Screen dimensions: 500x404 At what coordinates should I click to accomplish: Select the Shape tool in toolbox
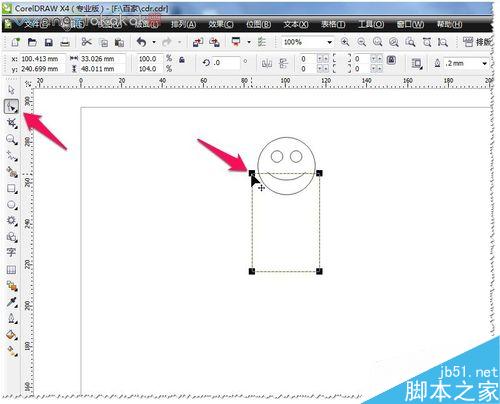pos(11,107)
